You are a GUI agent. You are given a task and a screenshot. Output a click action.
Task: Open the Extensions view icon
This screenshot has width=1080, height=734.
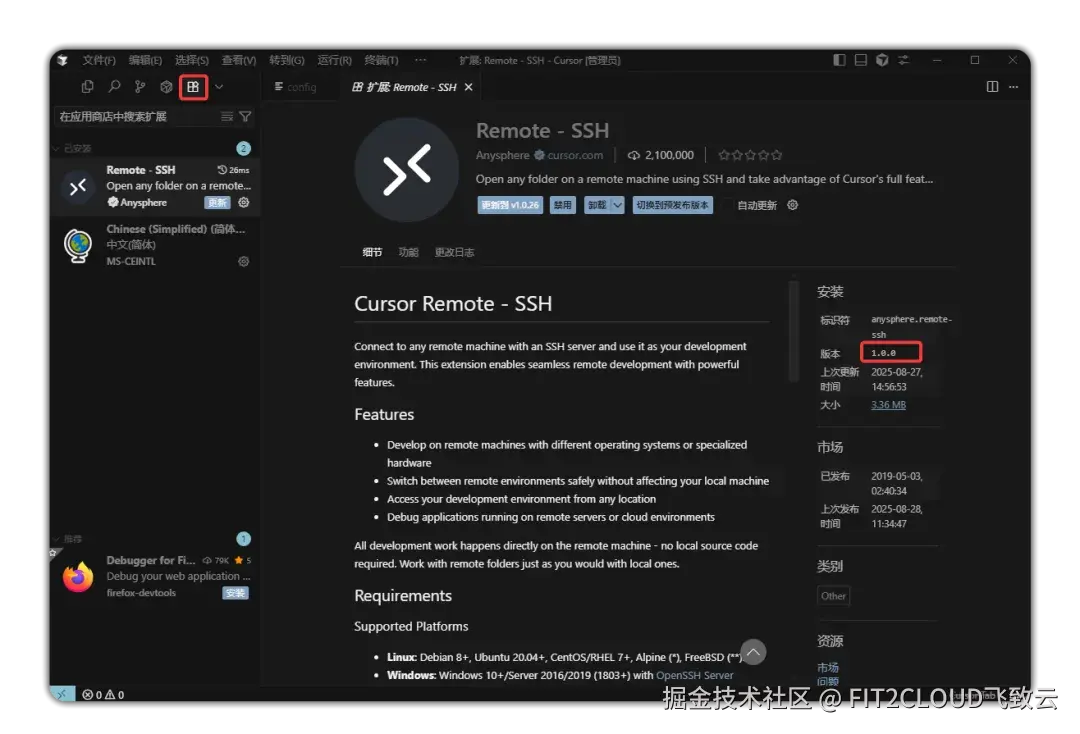(x=193, y=87)
